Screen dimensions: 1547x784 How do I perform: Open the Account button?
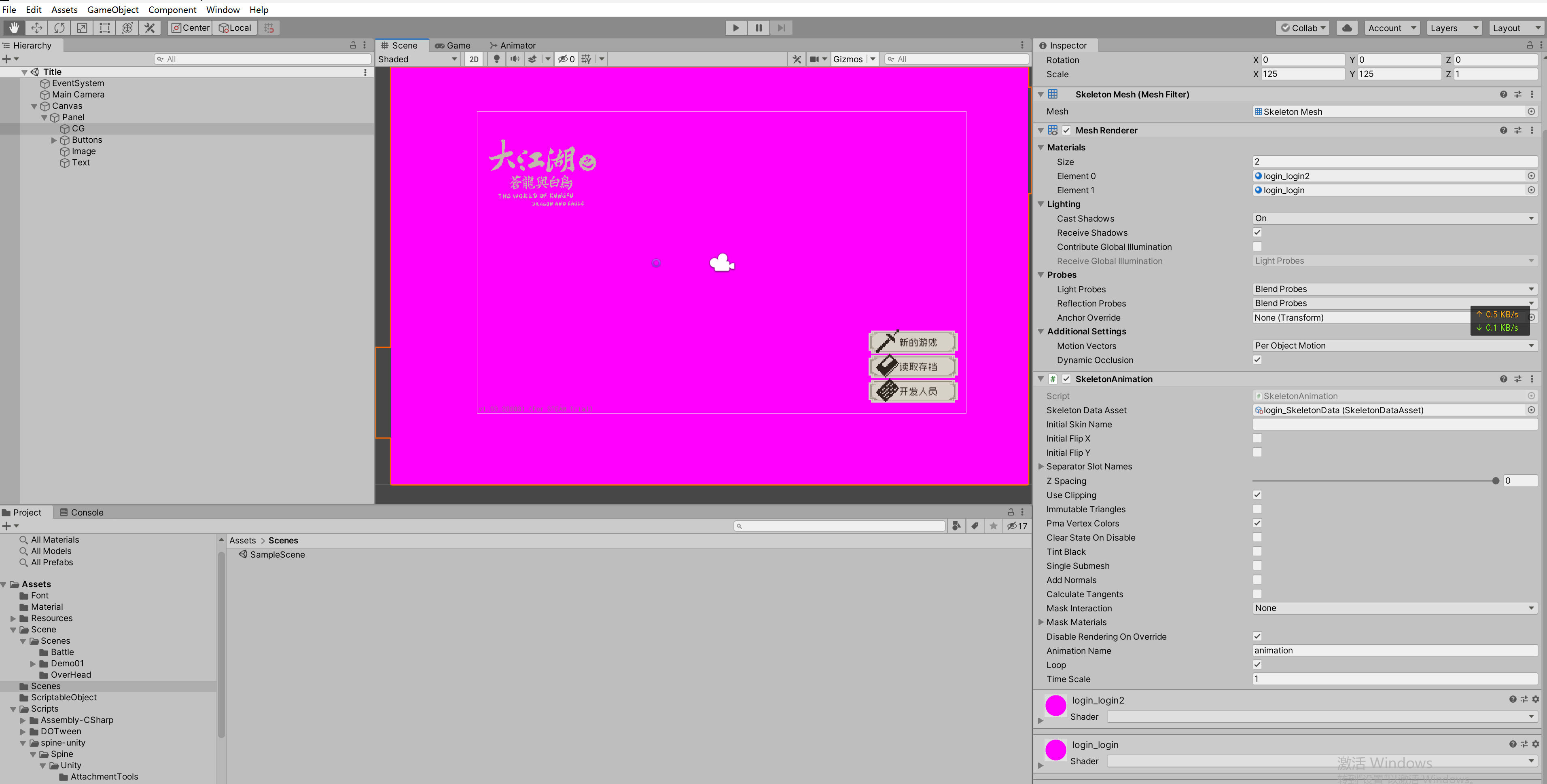tap(1392, 27)
